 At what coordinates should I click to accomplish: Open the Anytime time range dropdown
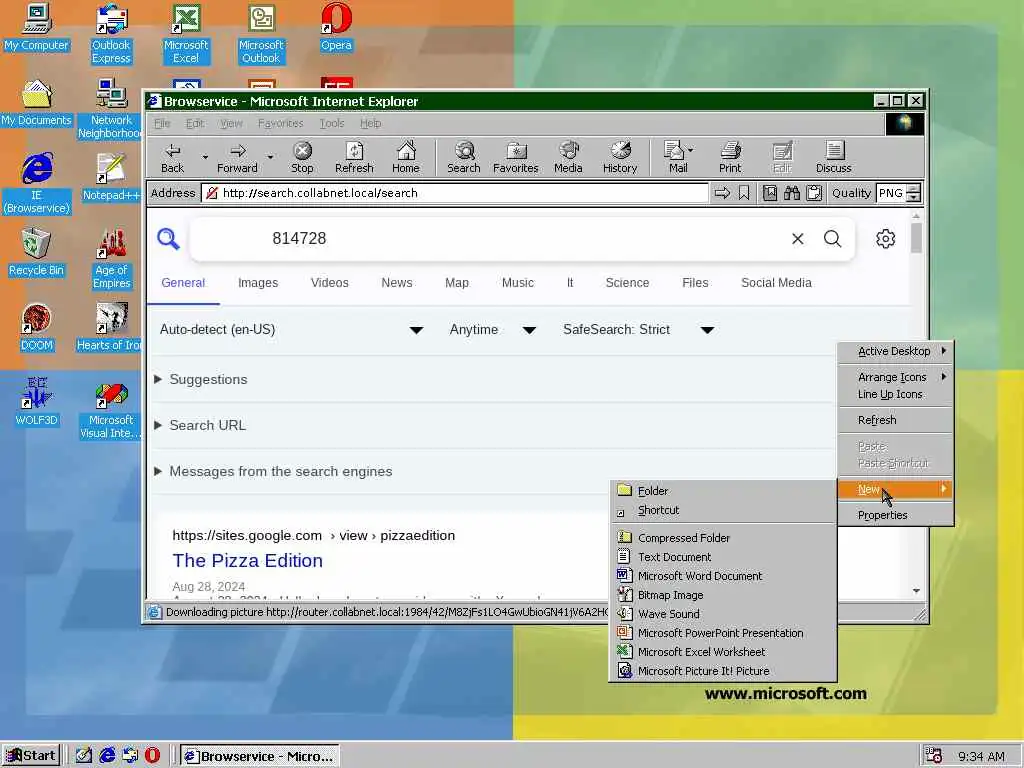tap(492, 330)
